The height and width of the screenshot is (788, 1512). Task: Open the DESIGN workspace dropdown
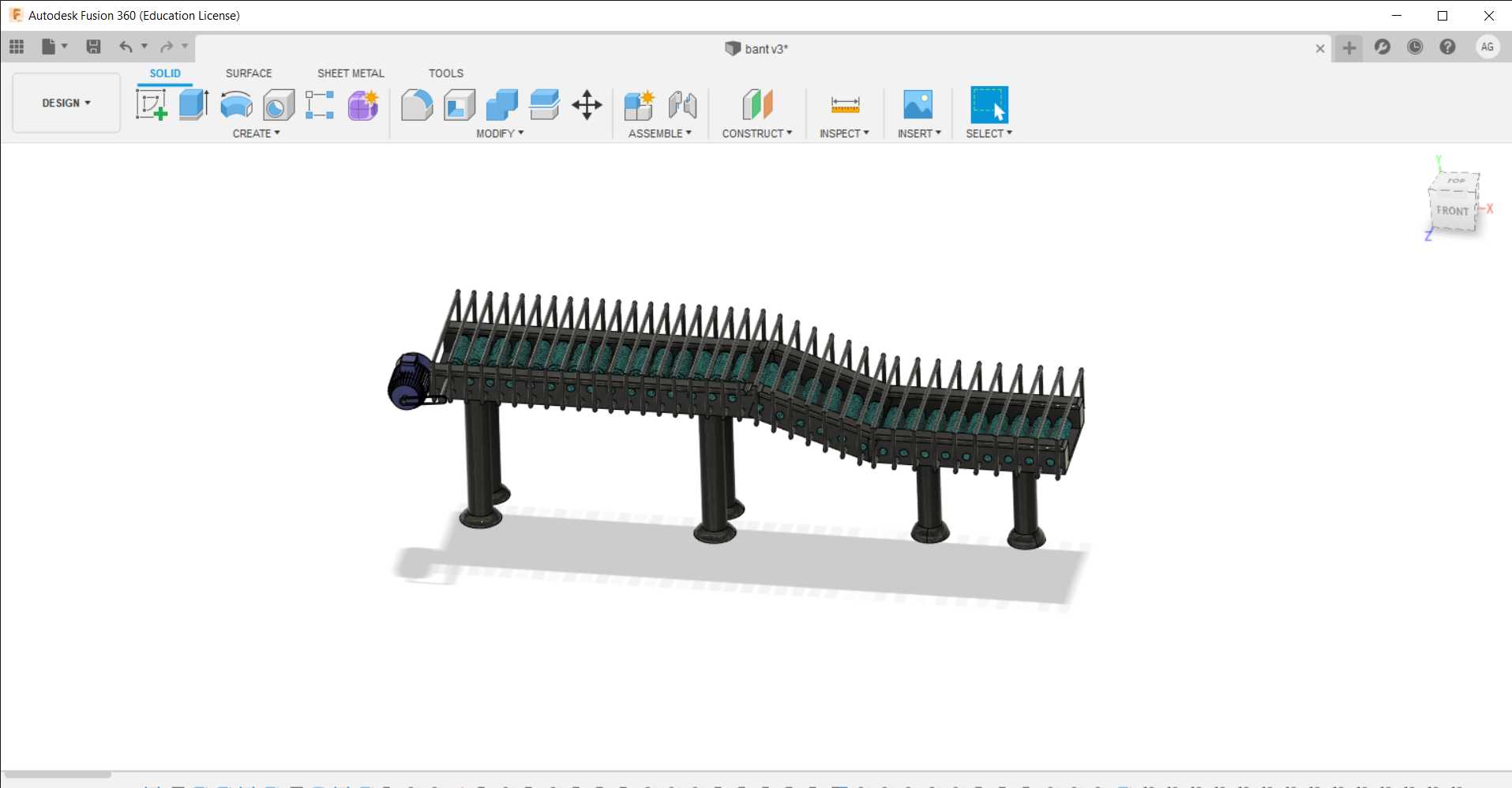66,103
